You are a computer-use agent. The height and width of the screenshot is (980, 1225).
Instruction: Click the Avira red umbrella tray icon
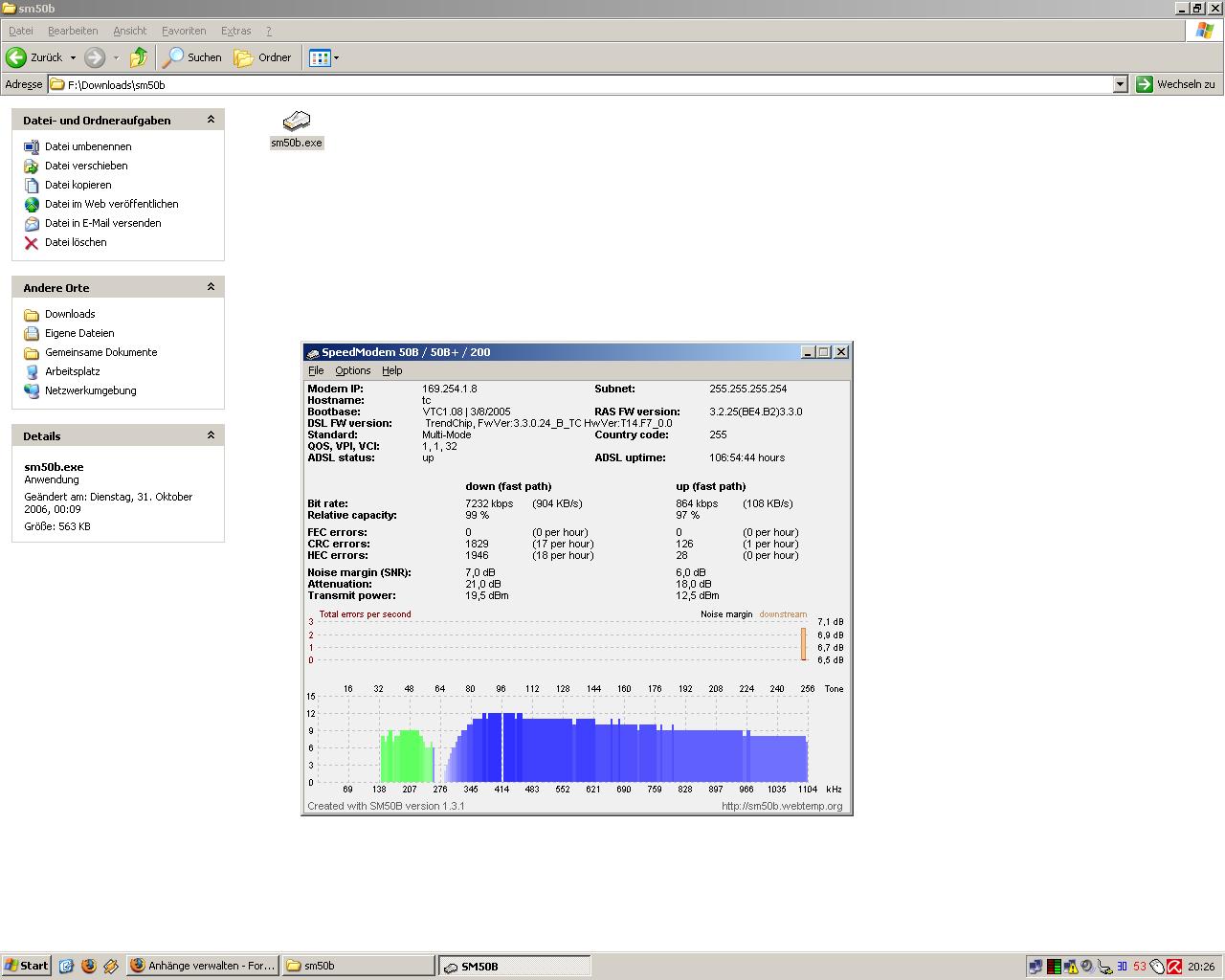tap(1173, 967)
